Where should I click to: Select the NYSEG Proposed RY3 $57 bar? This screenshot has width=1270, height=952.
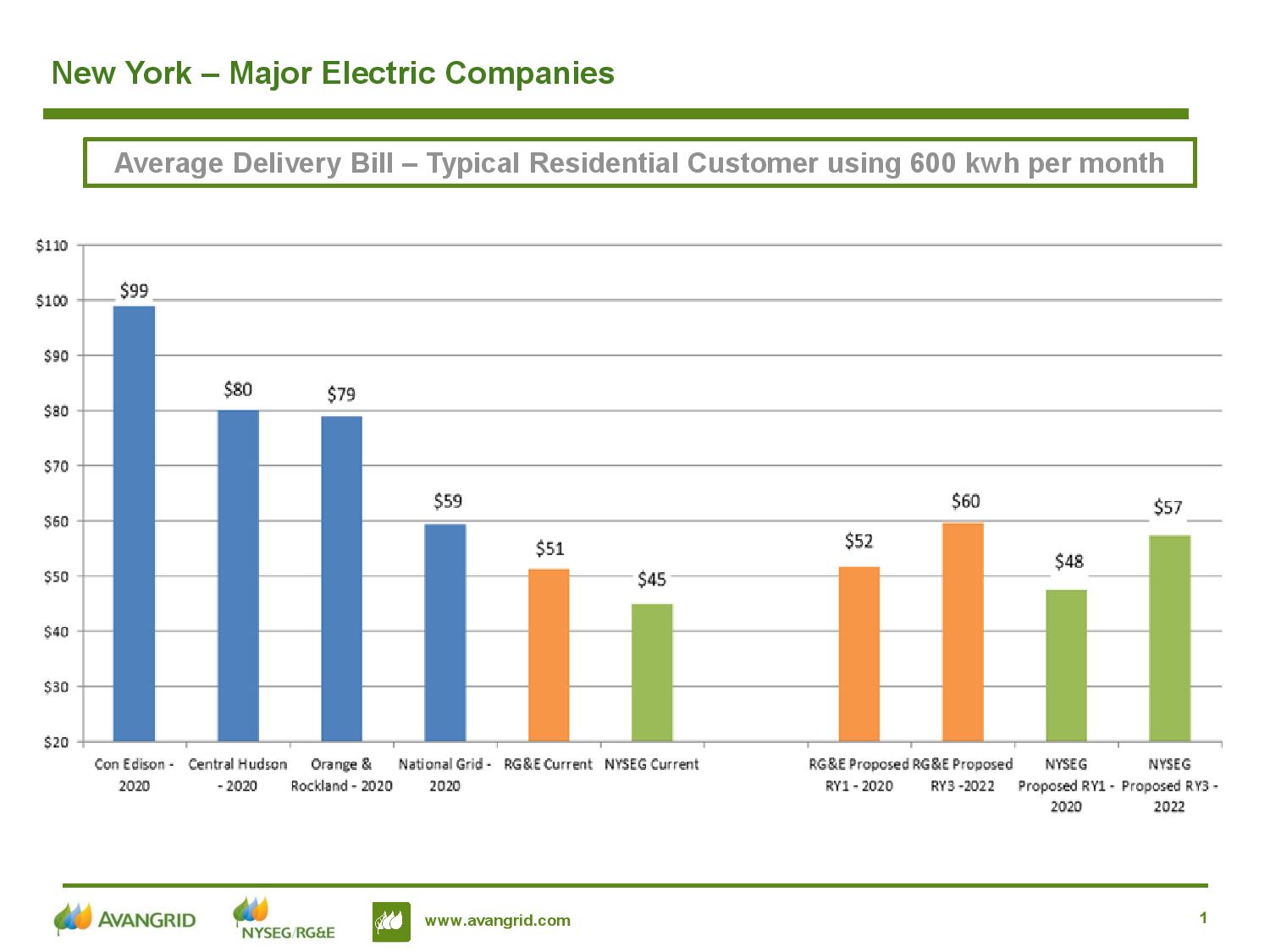pyautogui.click(x=1169, y=639)
